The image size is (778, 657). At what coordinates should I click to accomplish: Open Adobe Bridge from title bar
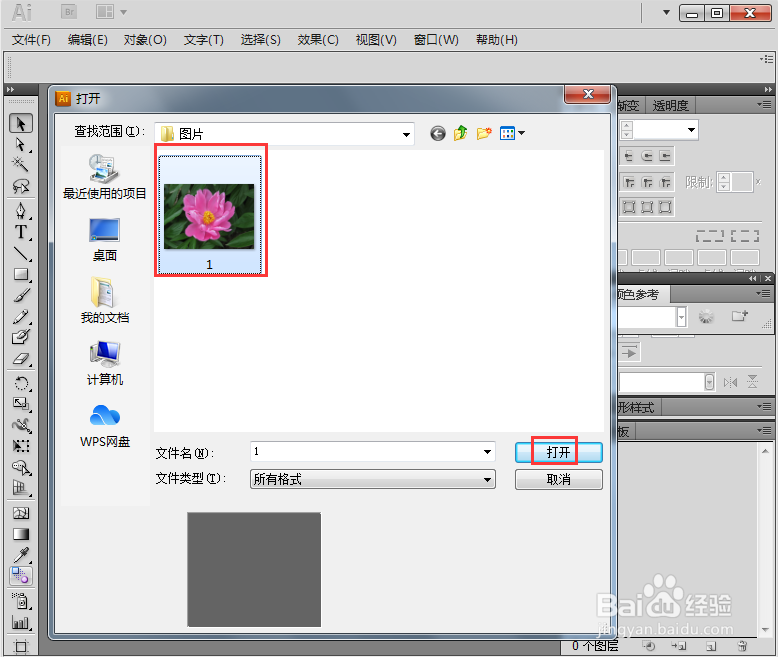(x=69, y=11)
